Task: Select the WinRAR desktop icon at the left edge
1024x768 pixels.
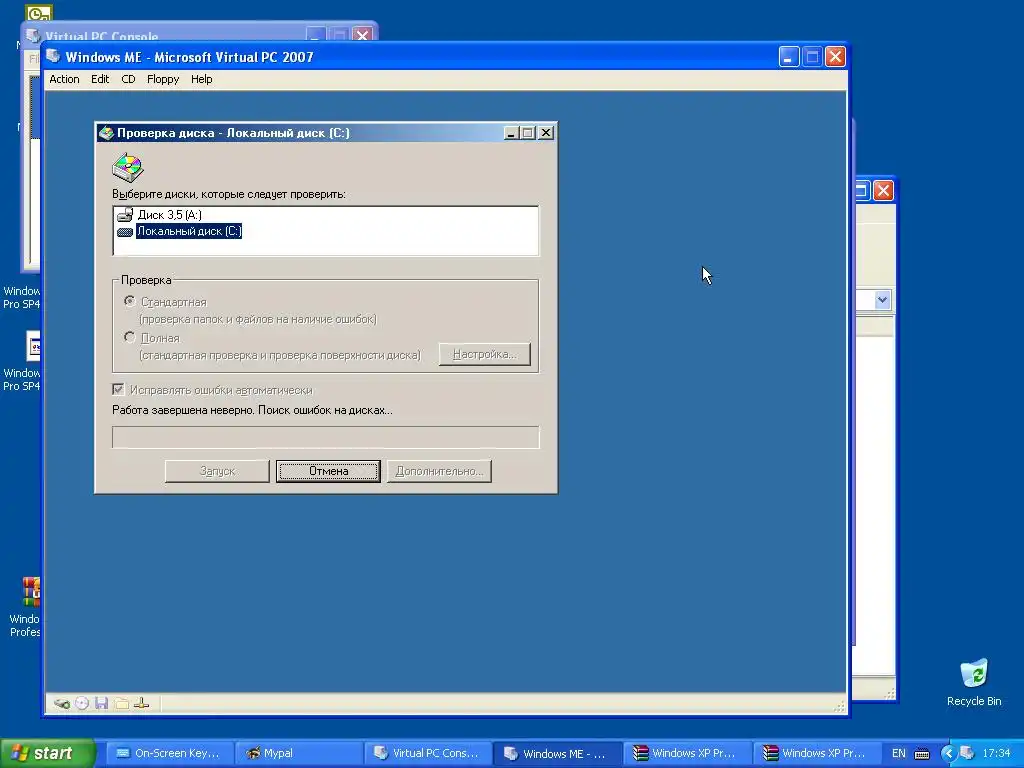Action: click(30, 592)
